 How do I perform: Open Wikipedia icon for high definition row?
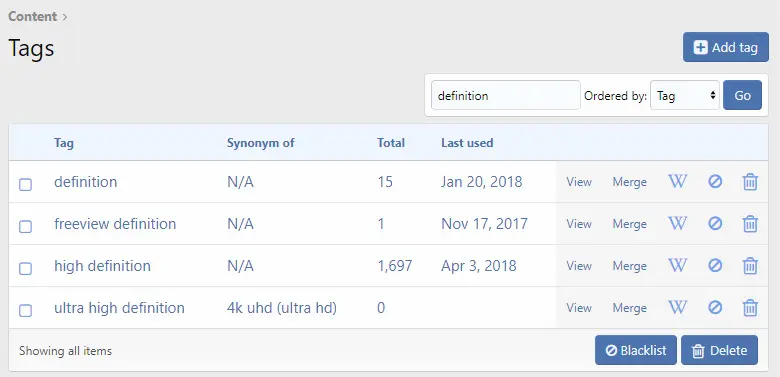coord(677,266)
